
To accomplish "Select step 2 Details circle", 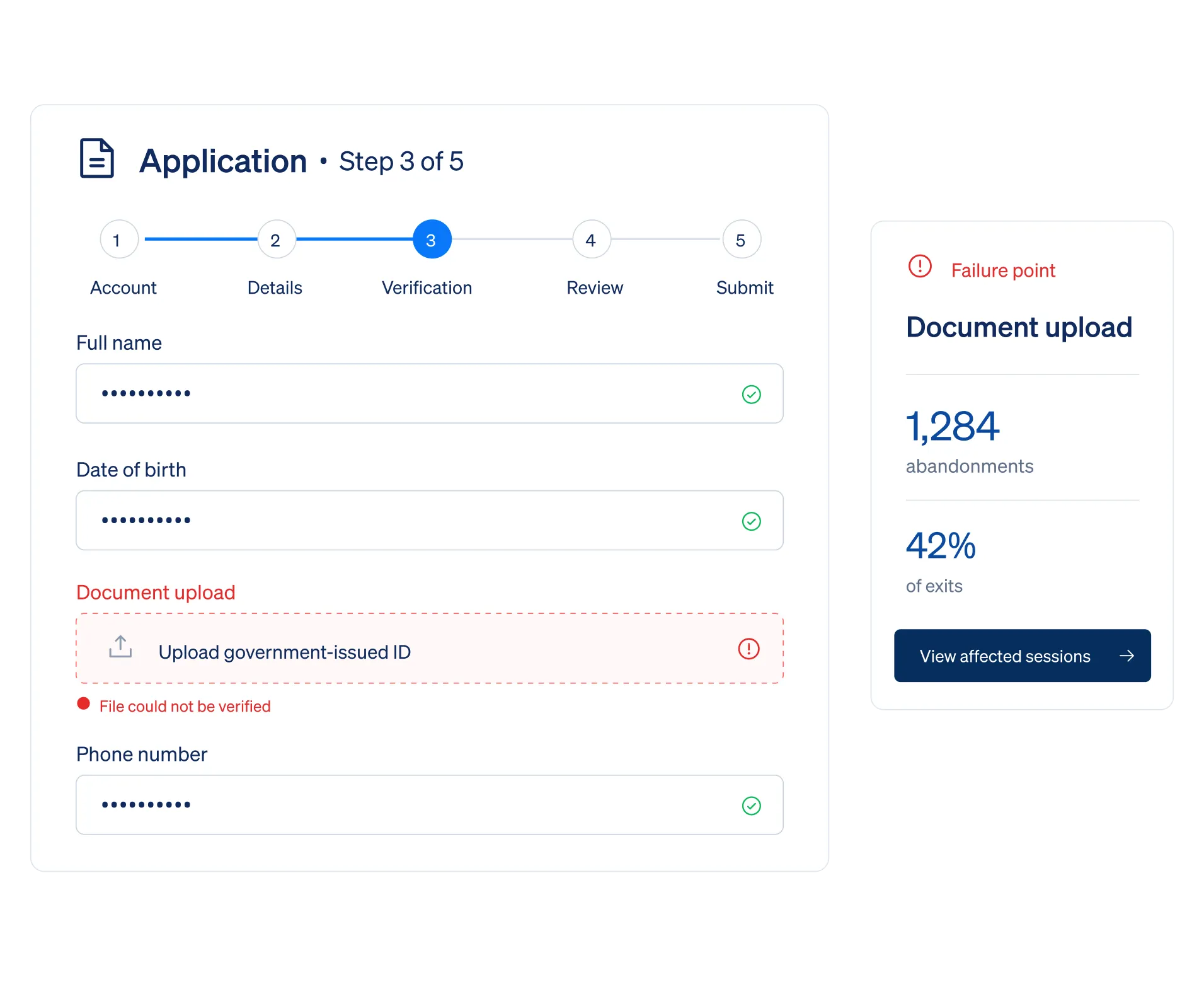I will pos(277,240).
